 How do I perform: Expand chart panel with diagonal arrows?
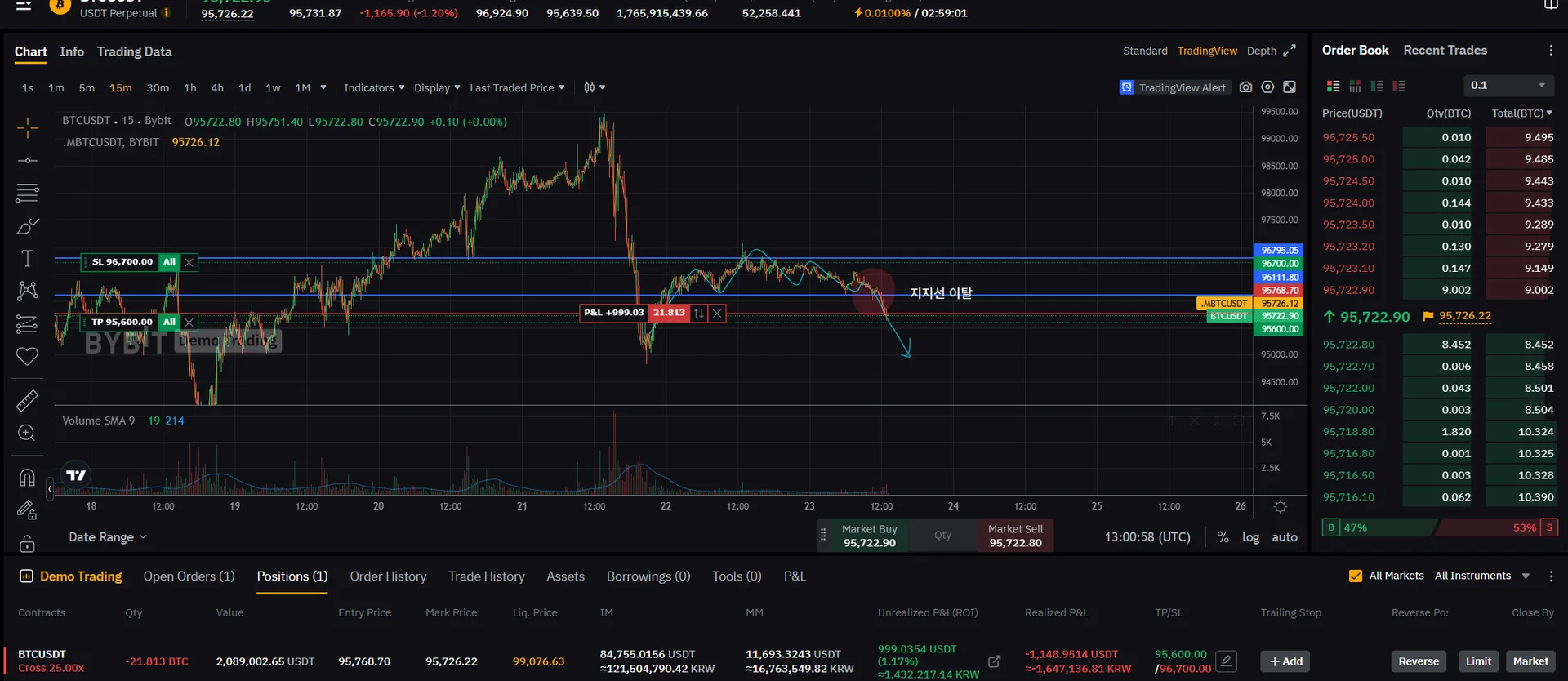(1290, 51)
